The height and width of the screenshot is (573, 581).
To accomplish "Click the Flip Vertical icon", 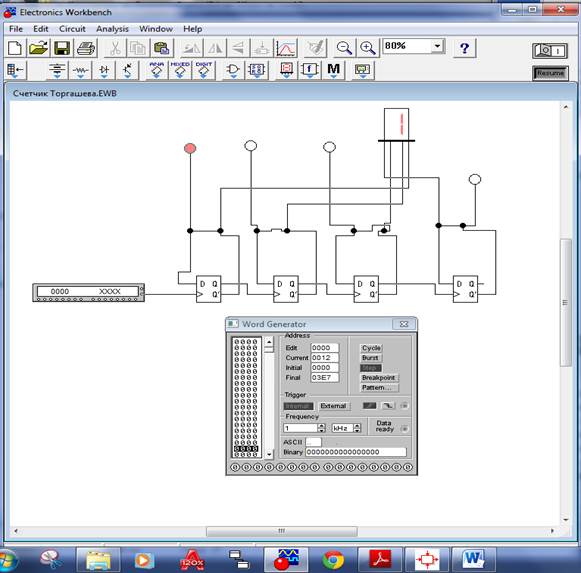I will (x=239, y=48).
